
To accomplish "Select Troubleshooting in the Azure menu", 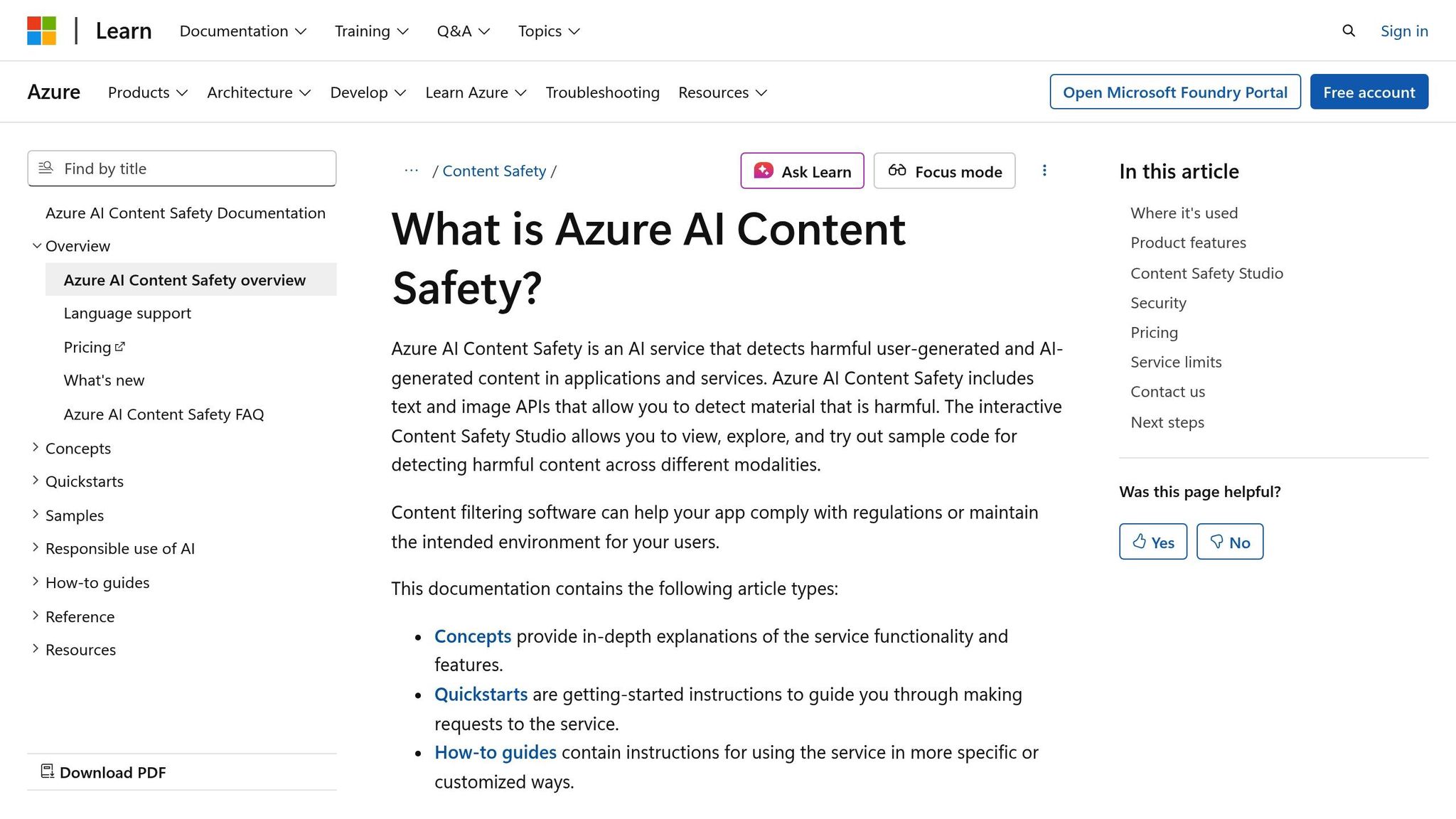I will click(602, 92).
